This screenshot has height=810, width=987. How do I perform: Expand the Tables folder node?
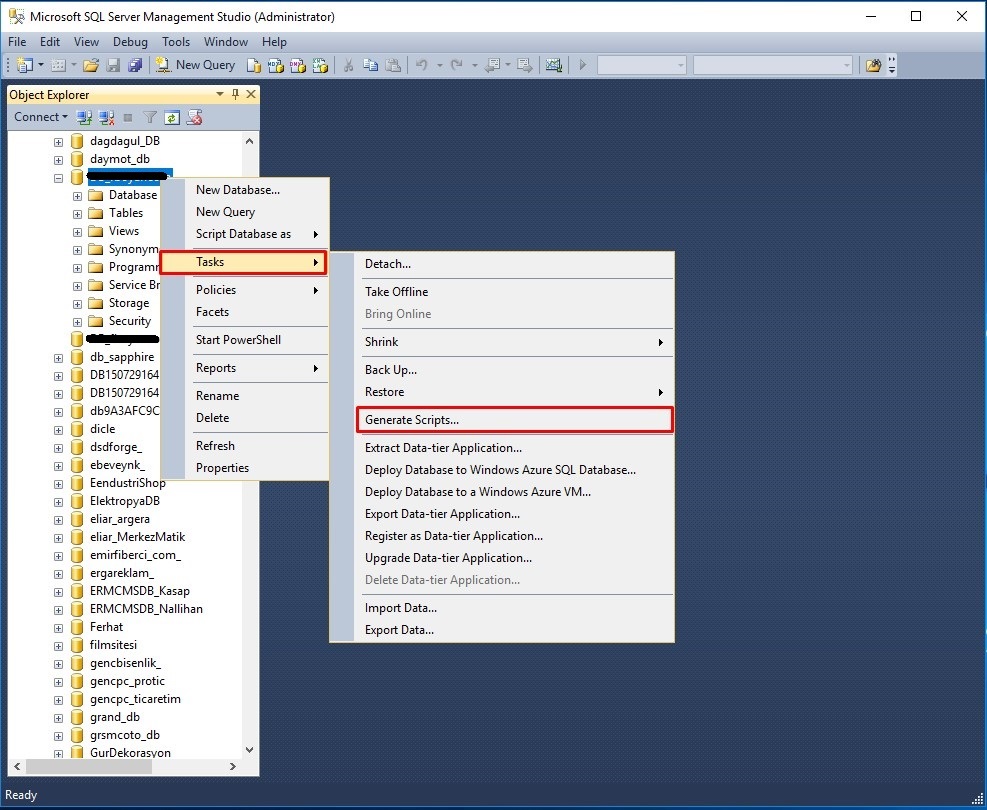[x=77, y=215]
